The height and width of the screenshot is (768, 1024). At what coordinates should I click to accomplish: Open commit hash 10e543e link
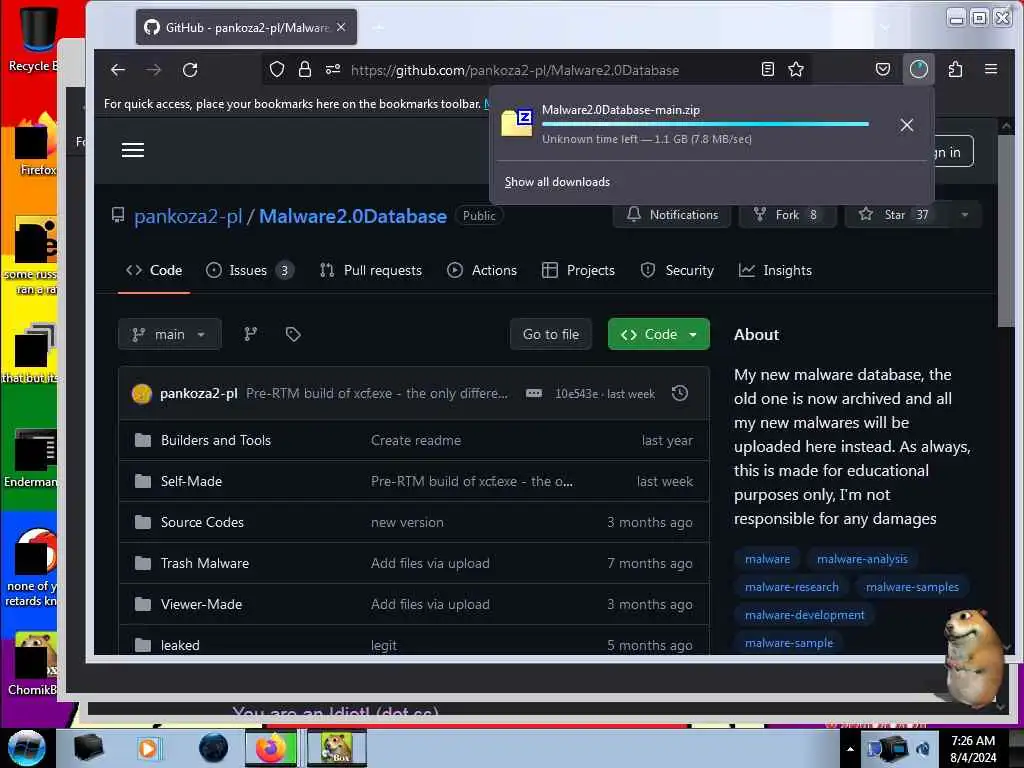click(x=576, y=394)
